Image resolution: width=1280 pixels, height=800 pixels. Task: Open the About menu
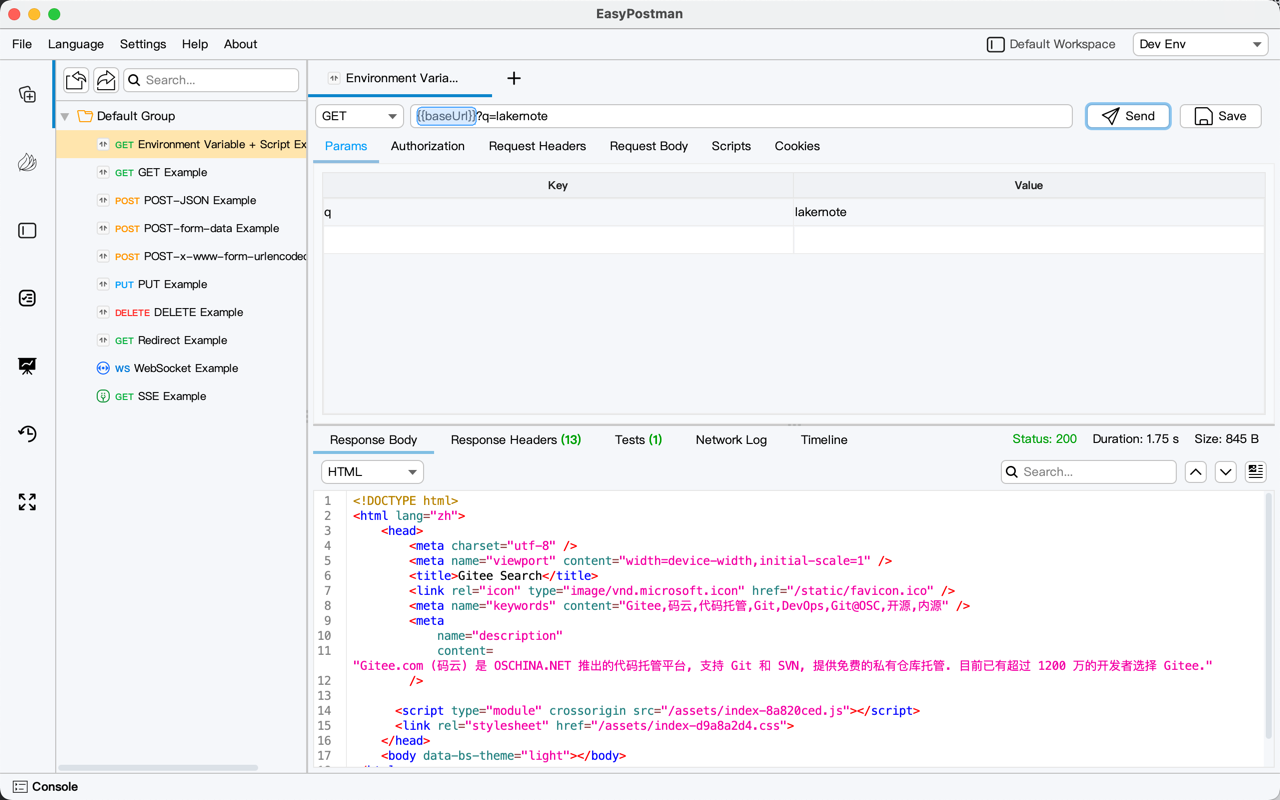[x=240, y=44]
